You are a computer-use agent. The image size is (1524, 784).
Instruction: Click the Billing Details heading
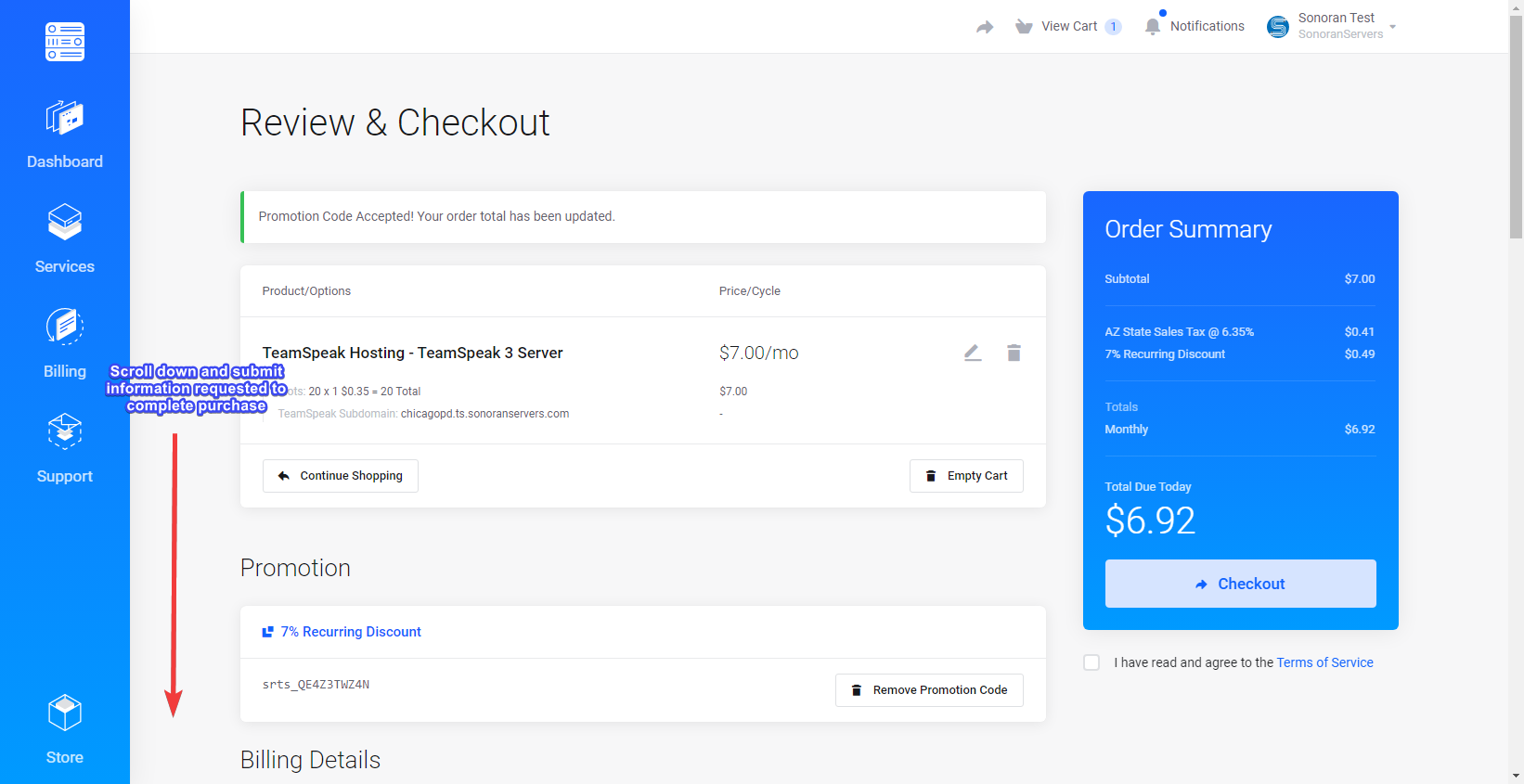pyautogui.click(x=310, y=760)
